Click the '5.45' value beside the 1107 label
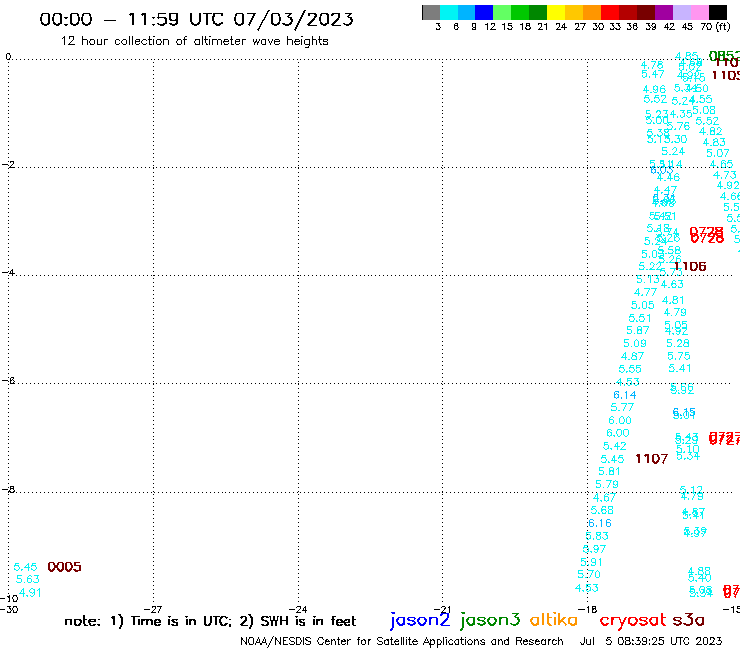740x650 pixels. tap(612, 459)
